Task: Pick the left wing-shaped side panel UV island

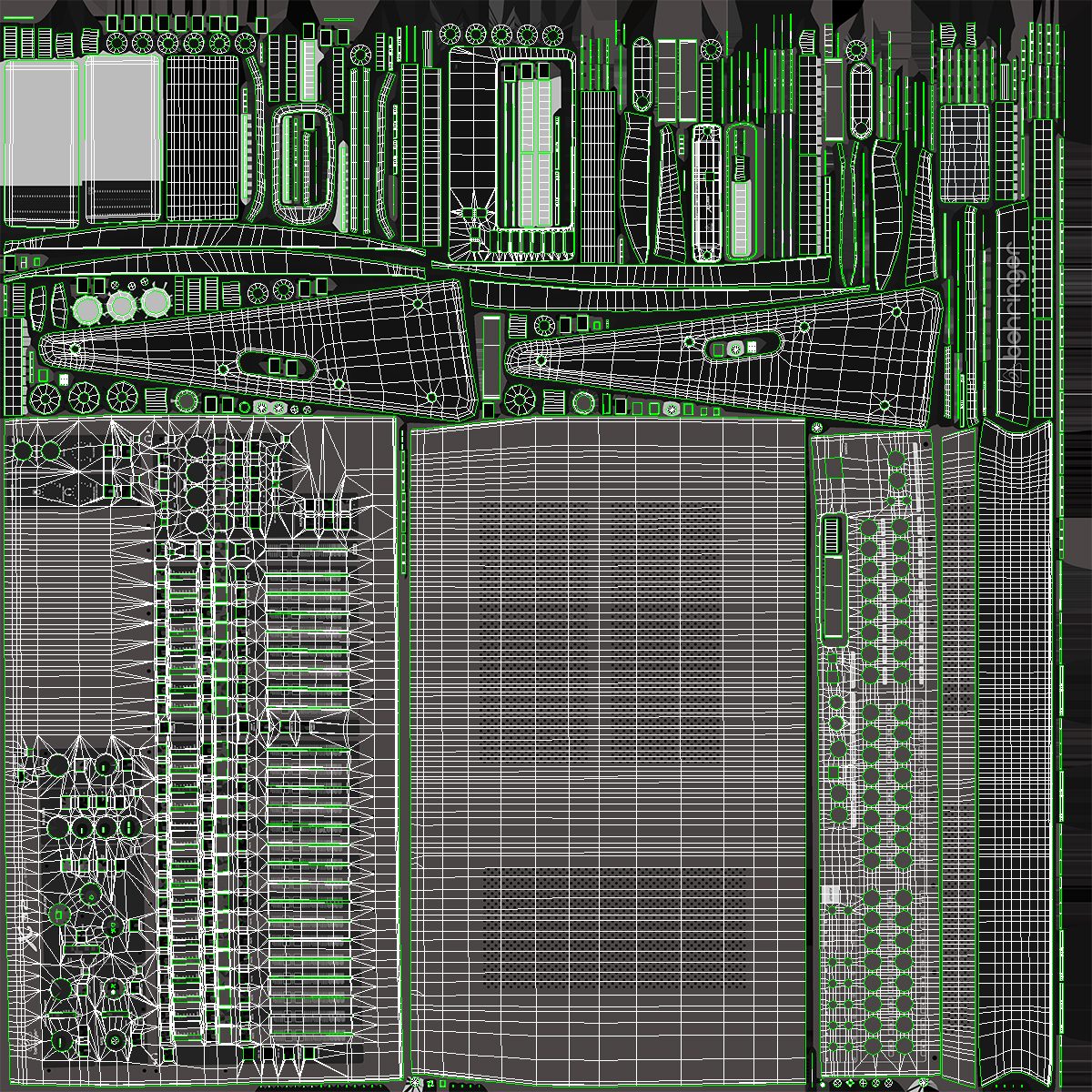Action: (258, 349)
